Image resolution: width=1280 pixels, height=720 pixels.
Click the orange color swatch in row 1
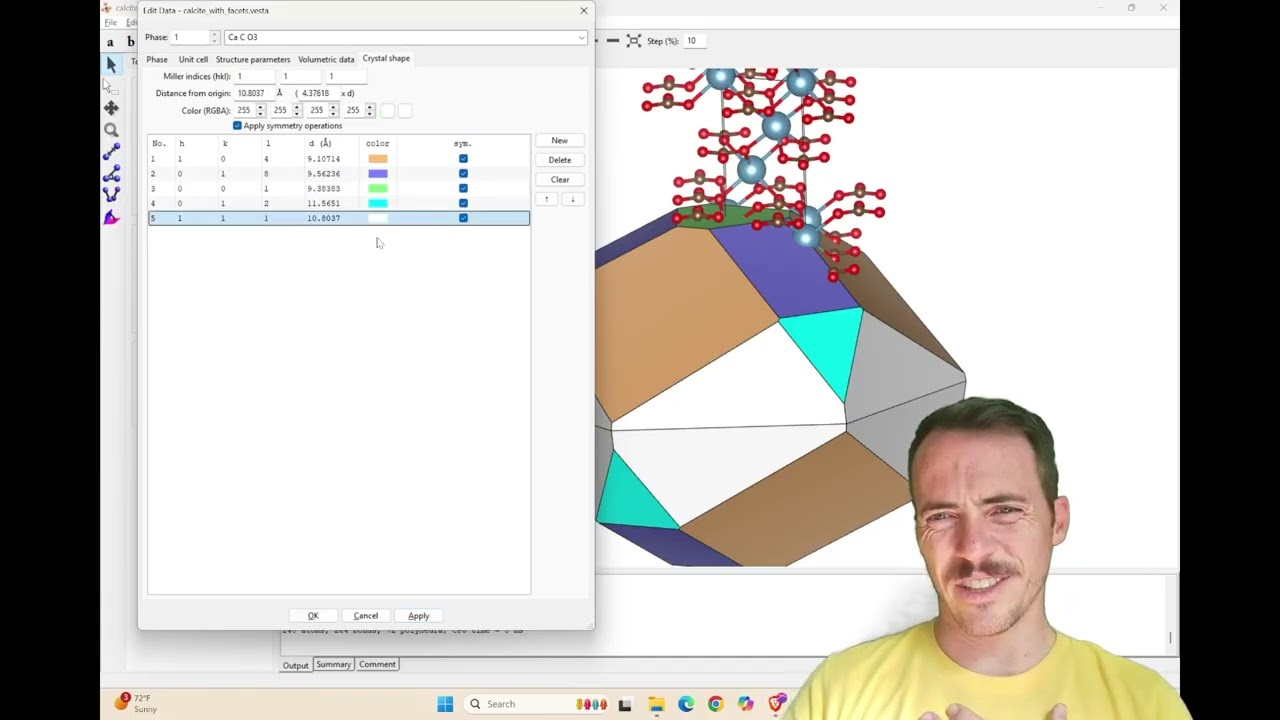point(377,159)
